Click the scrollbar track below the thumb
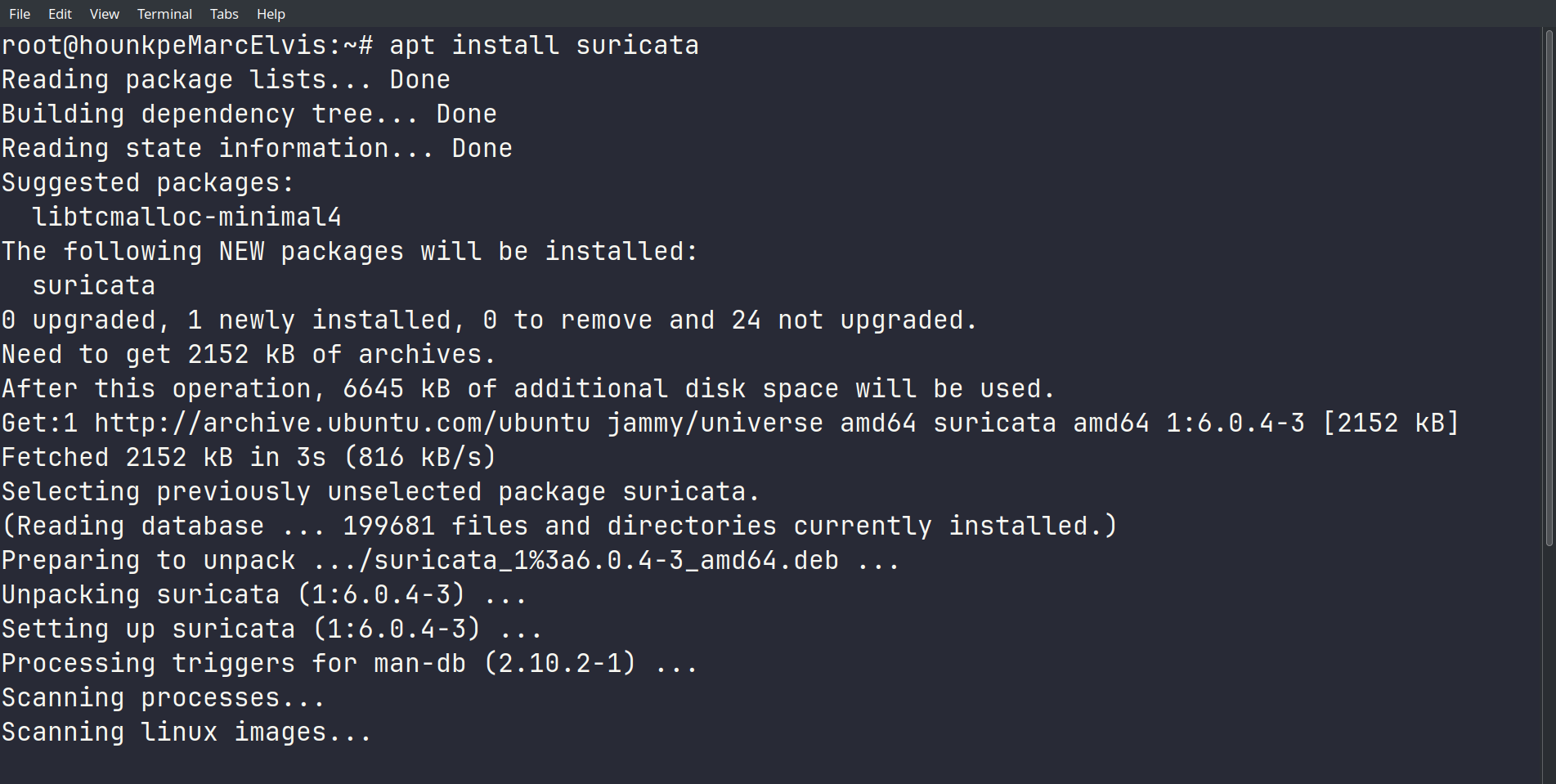The width and height of the screenshot is (1556, 784). click(1548, 662)
